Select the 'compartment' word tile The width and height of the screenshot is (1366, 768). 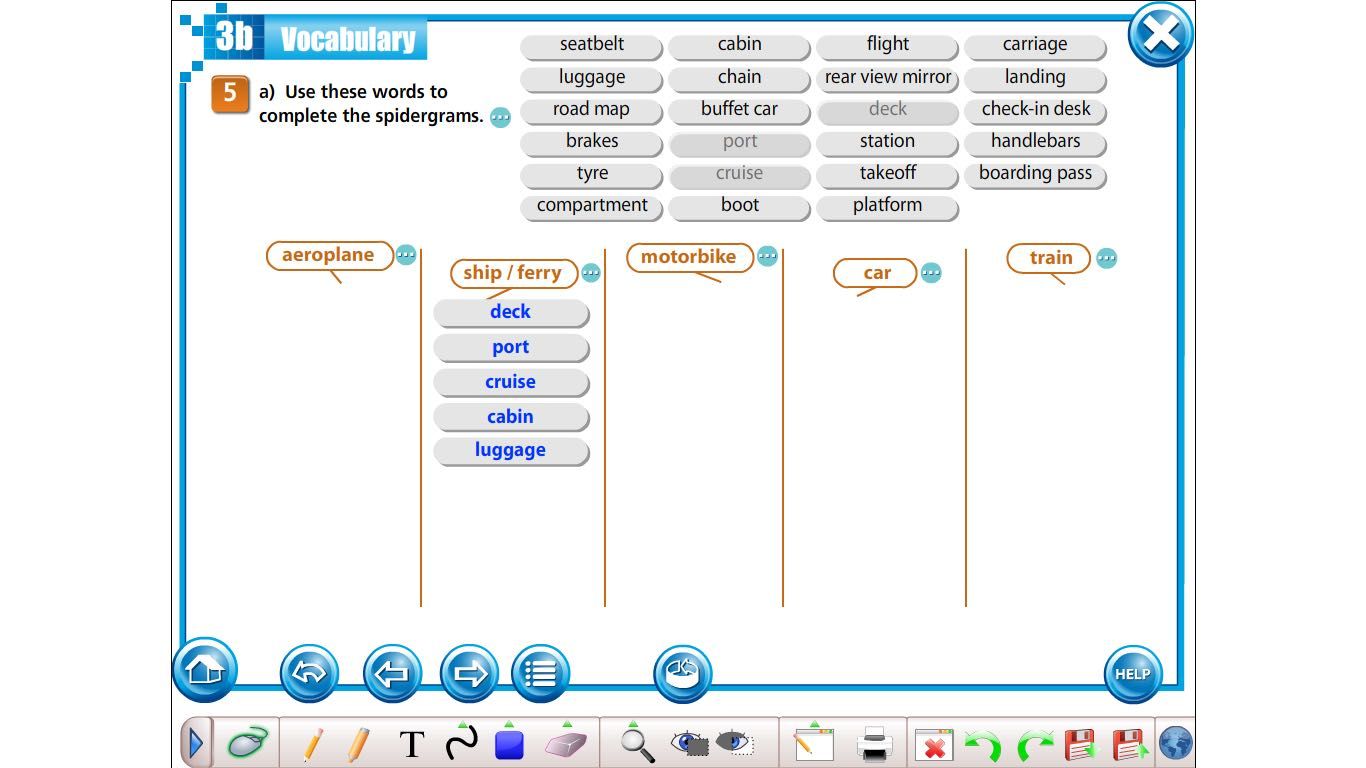click(x=592, y=206)
